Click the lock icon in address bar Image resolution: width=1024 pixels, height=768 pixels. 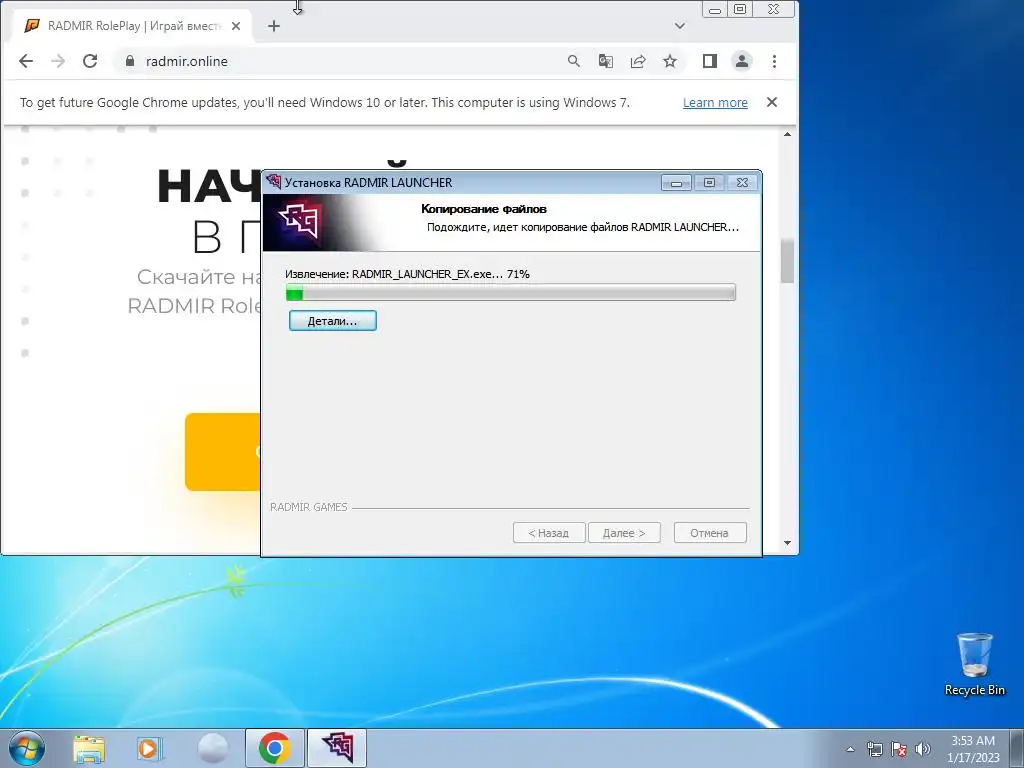point(129,61)
